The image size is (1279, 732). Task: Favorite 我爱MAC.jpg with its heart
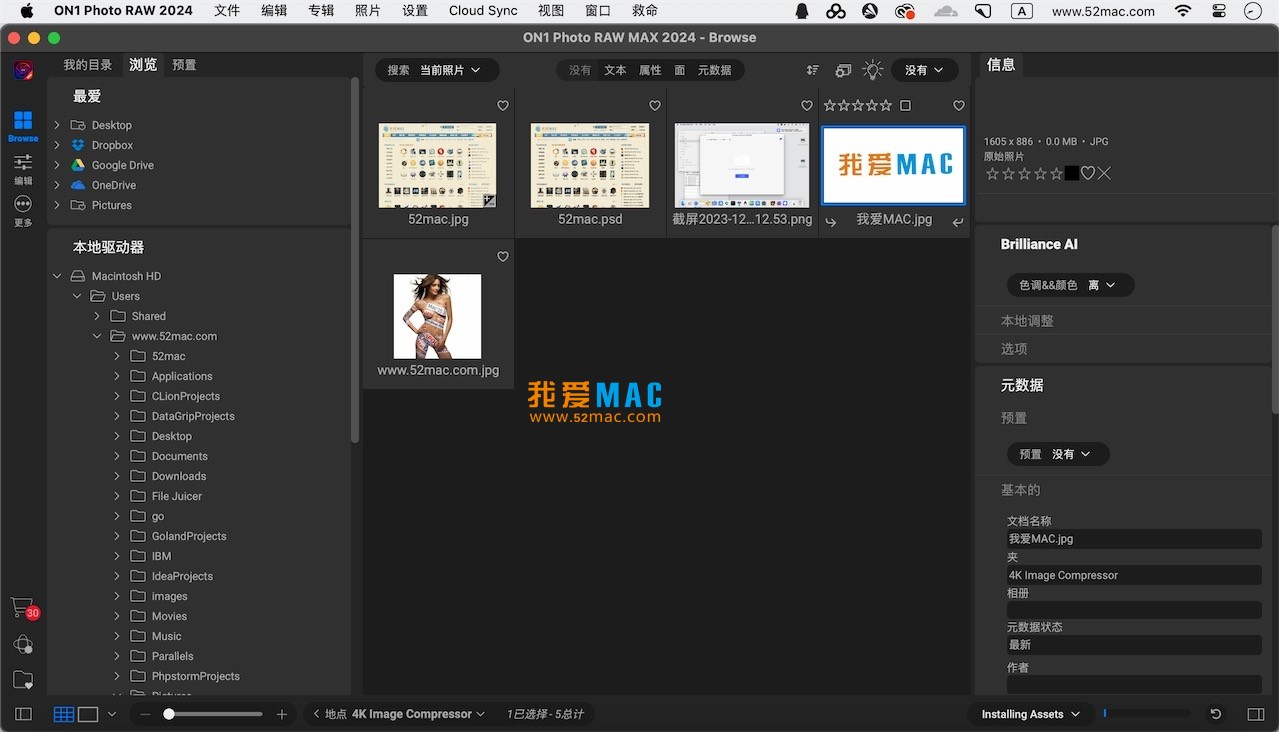[x=959, y=106]
